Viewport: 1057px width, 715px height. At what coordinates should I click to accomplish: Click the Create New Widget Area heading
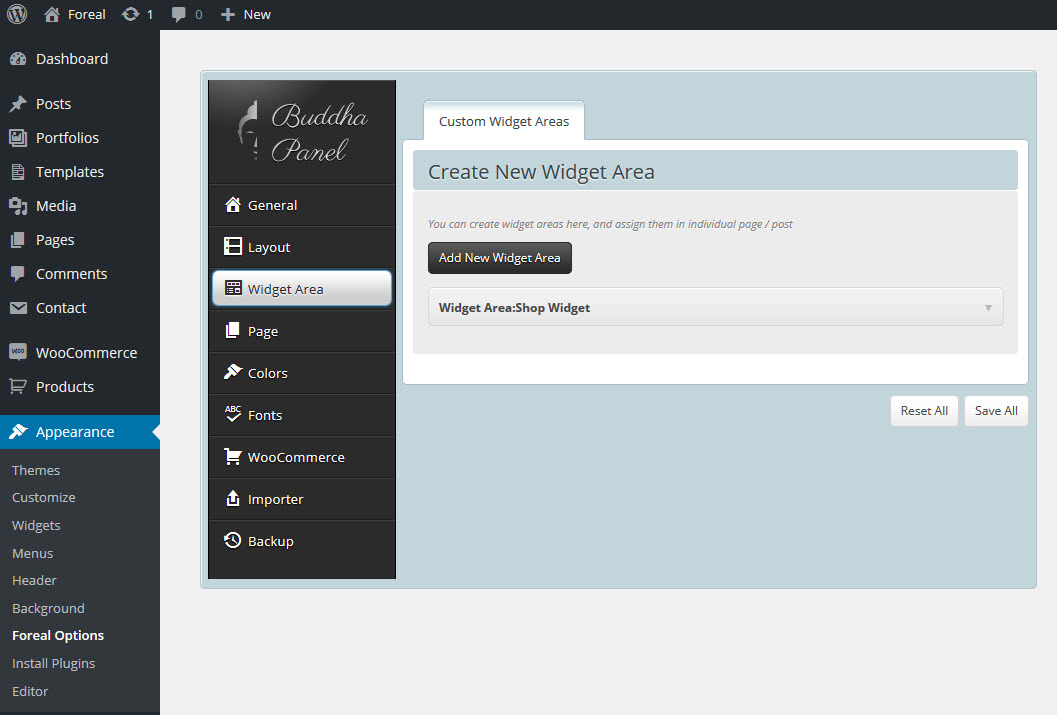coord(541,172)
